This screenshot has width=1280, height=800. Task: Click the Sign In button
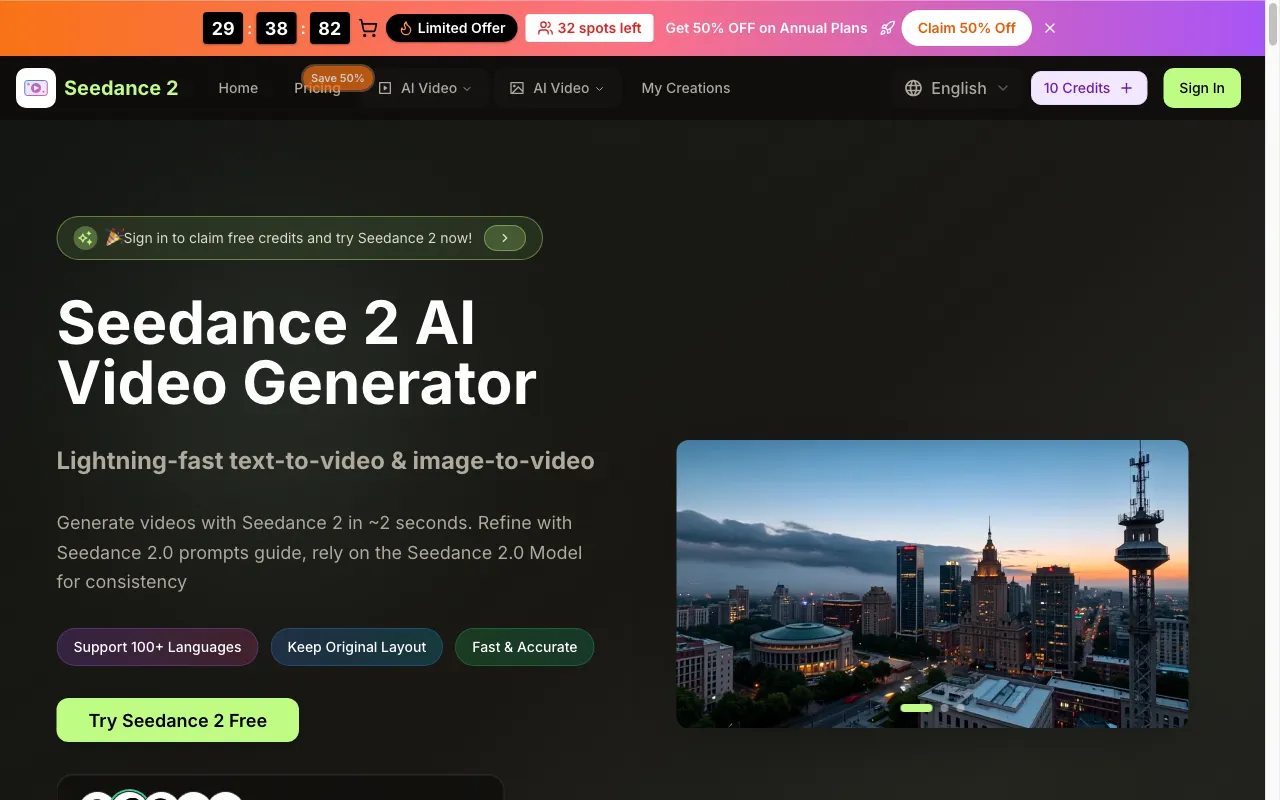pos(1202,88)
